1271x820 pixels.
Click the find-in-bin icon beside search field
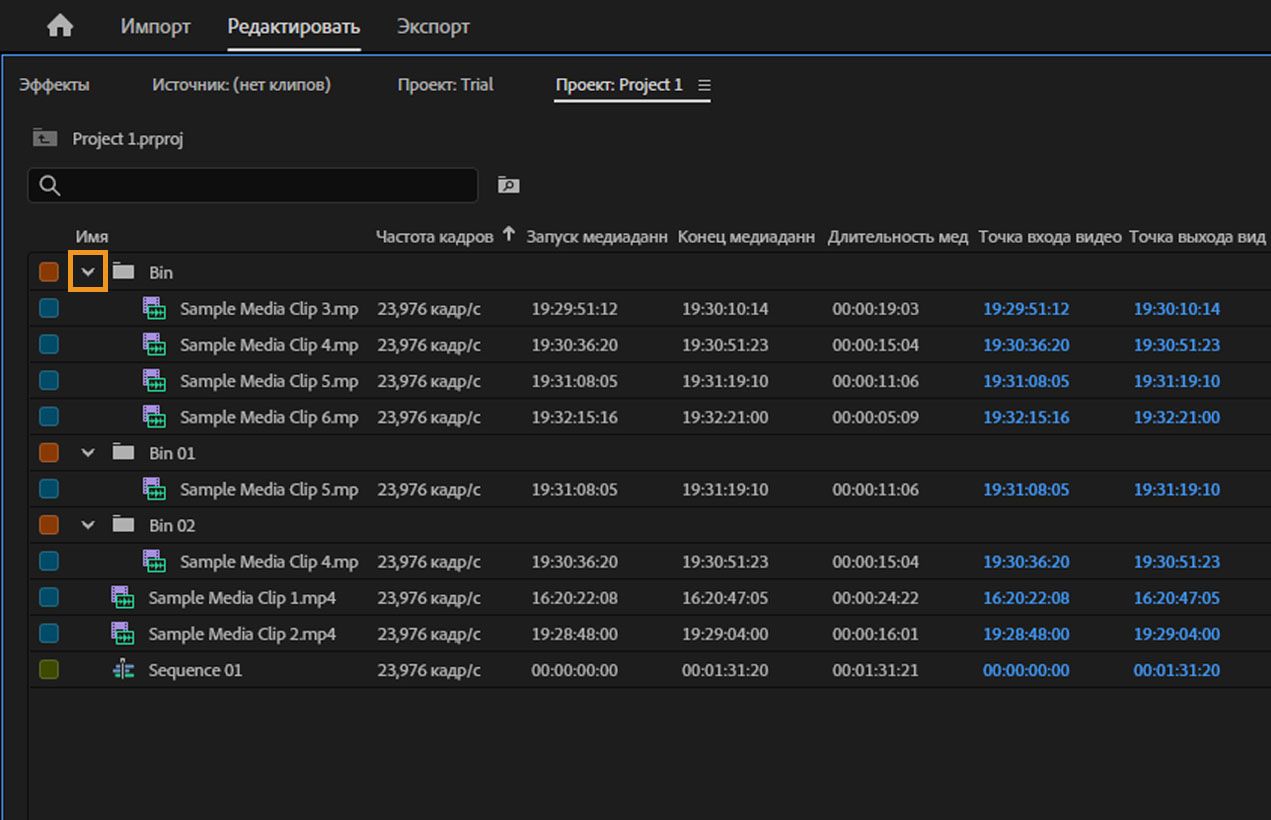click(x=508, y=185)
